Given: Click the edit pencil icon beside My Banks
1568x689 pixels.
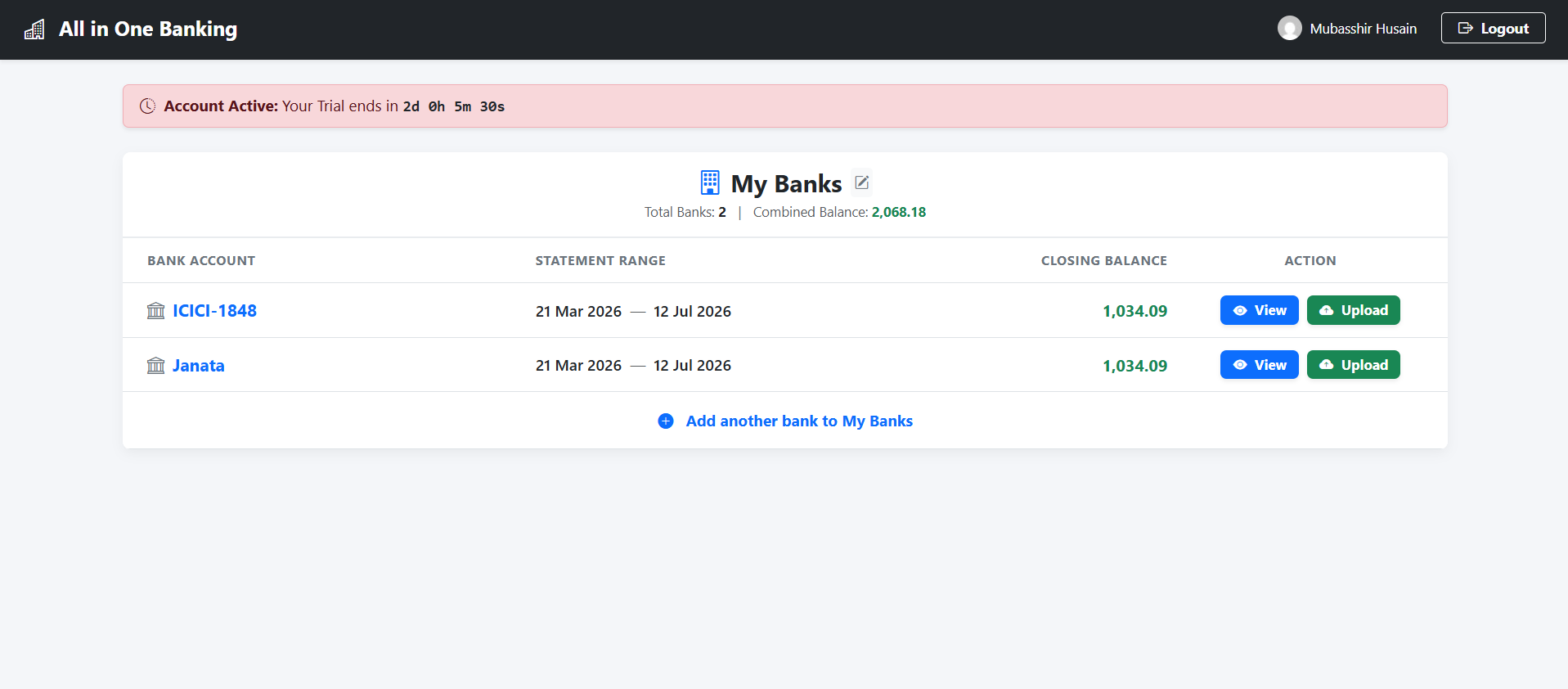Looking at the screenshot, I should (861, 182).
